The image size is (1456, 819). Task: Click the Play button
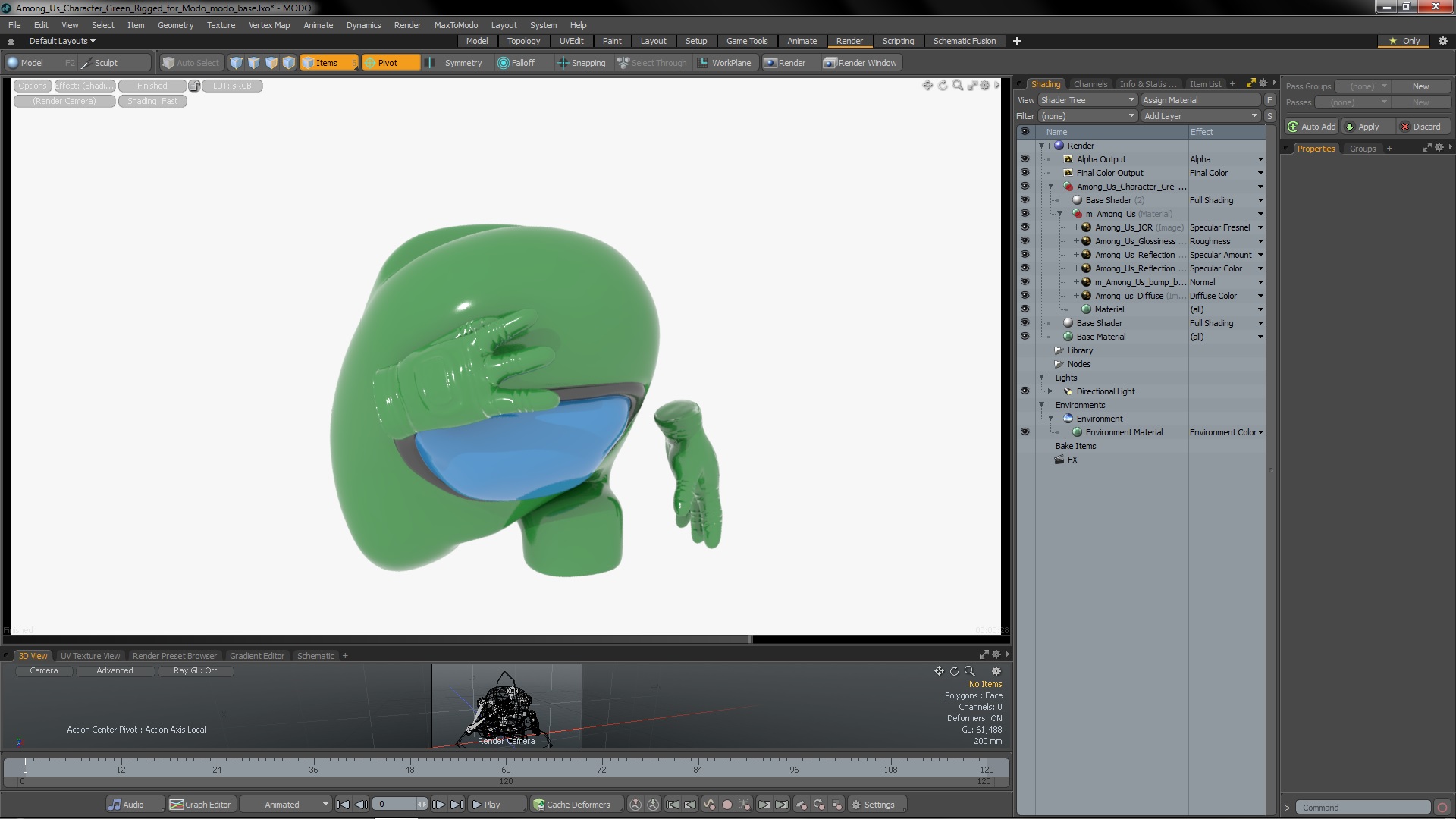[x=497, y=805]
